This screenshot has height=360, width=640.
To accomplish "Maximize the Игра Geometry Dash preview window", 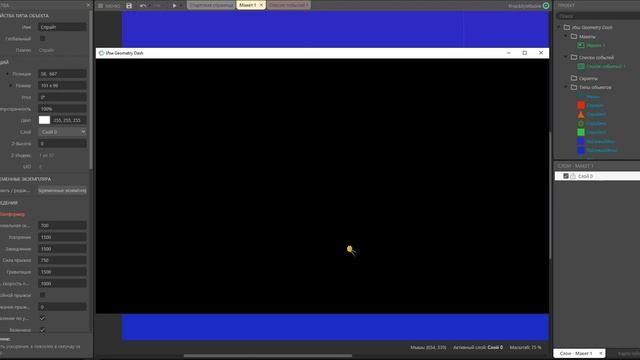I will 524,53.
